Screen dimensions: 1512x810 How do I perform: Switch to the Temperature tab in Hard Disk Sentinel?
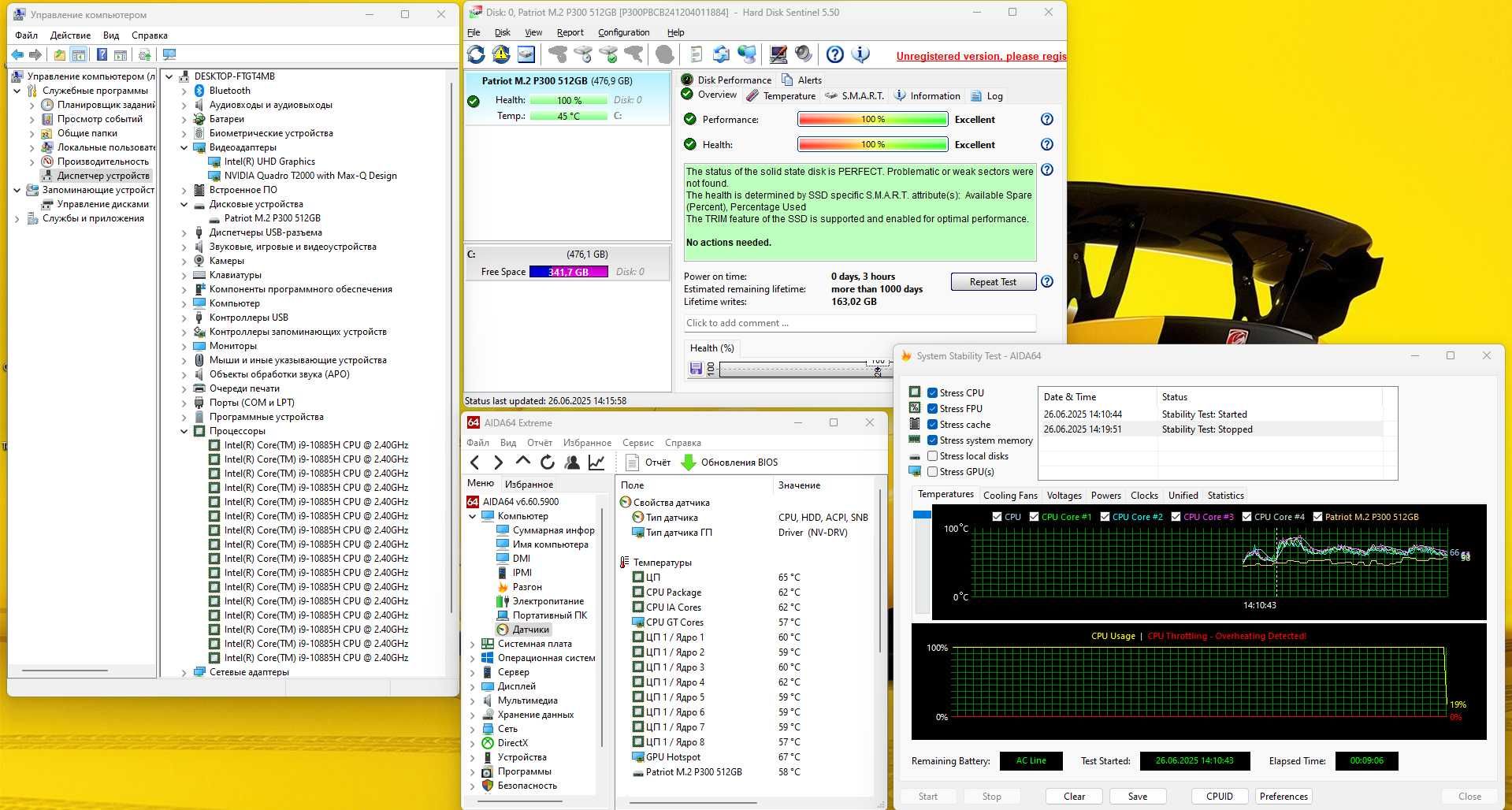(x=781, y=95)
